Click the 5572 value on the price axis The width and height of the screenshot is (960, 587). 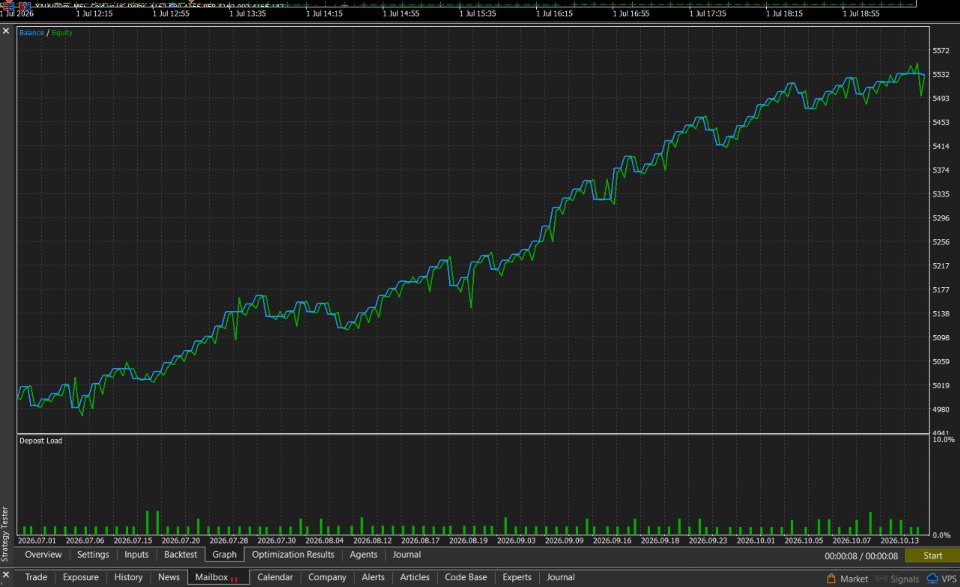tap(941, 51)
